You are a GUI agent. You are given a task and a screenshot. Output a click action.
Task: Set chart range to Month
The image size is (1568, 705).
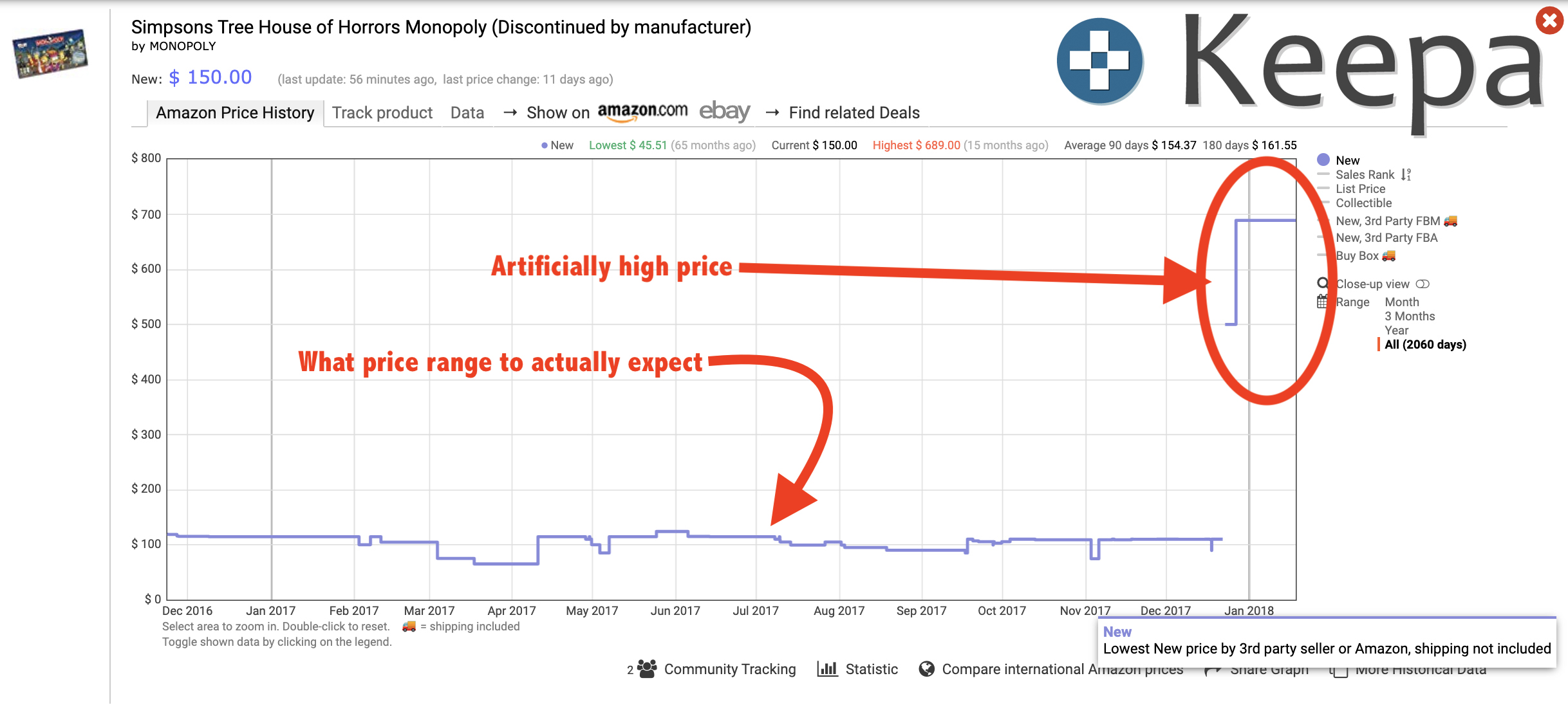pyautogui.click(x=1401, y=302)
